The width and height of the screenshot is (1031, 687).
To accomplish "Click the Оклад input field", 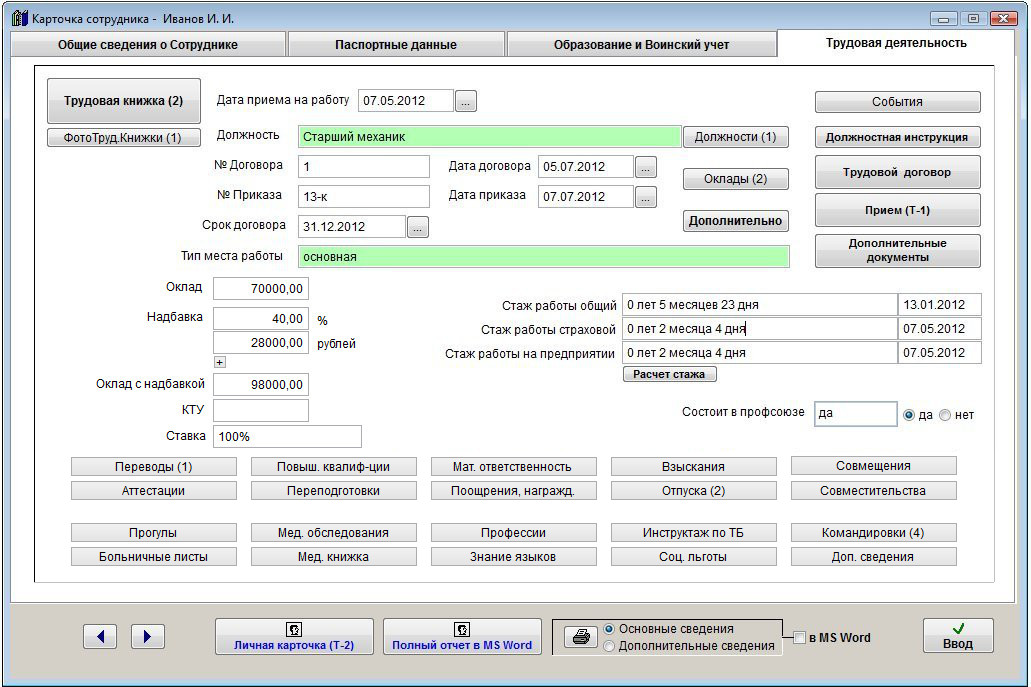I will click(x=261, y=289).
